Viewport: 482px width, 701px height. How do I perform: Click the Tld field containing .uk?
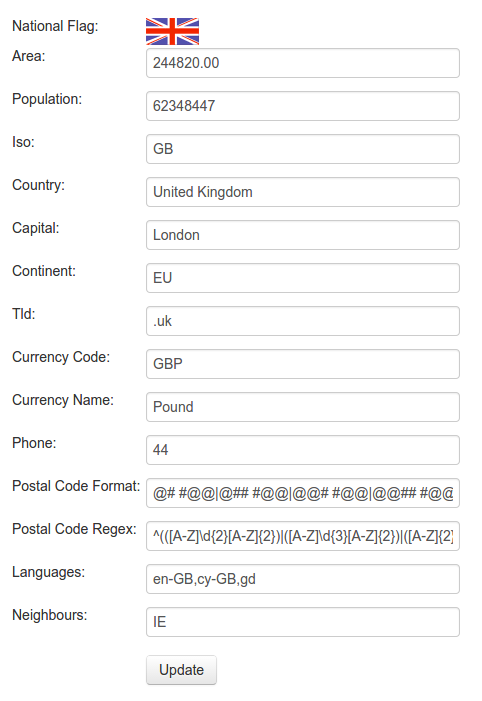point(303,321)
